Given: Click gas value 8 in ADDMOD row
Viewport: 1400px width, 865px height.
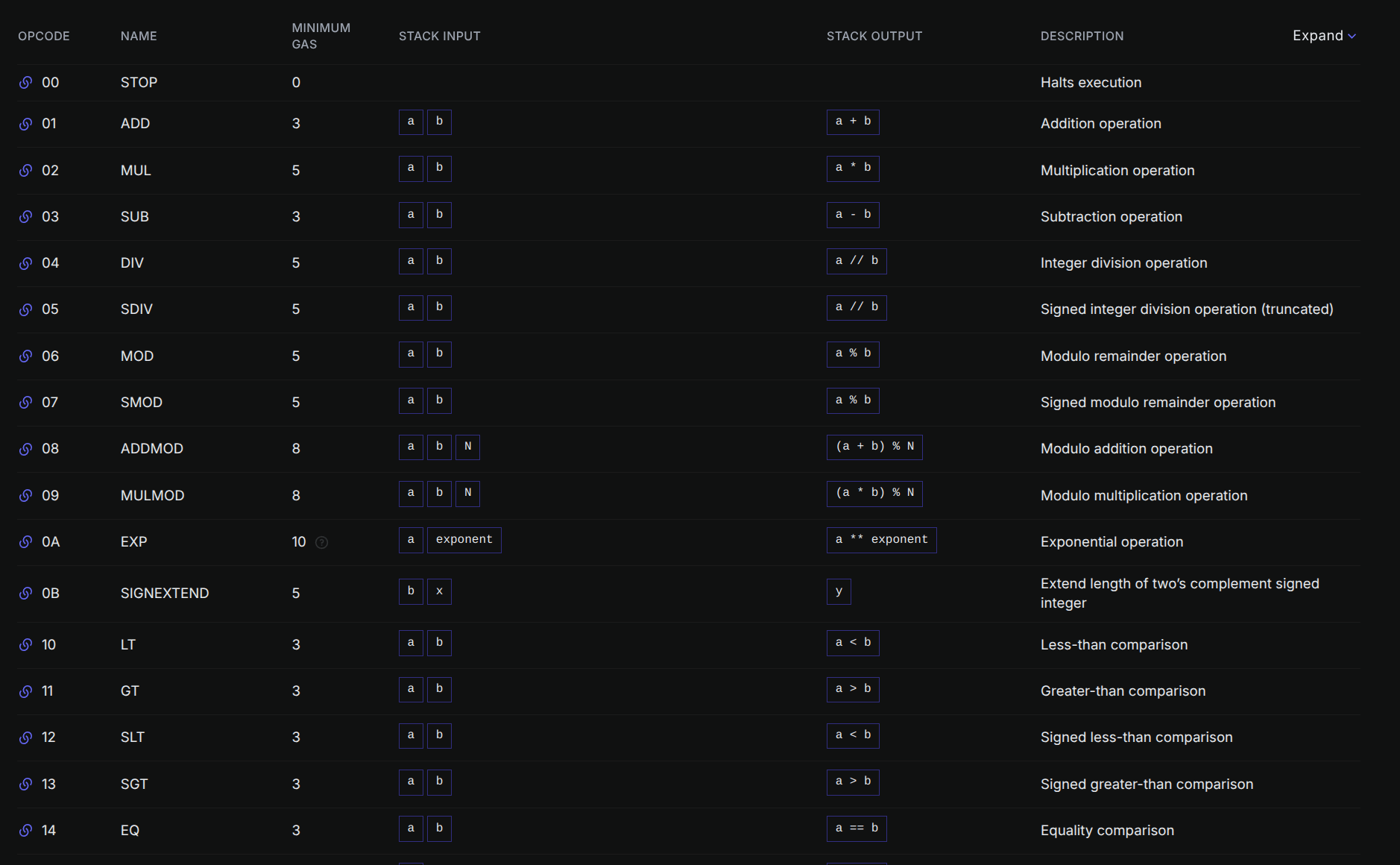Looking at the screenshot, I should tap(296, 449).
